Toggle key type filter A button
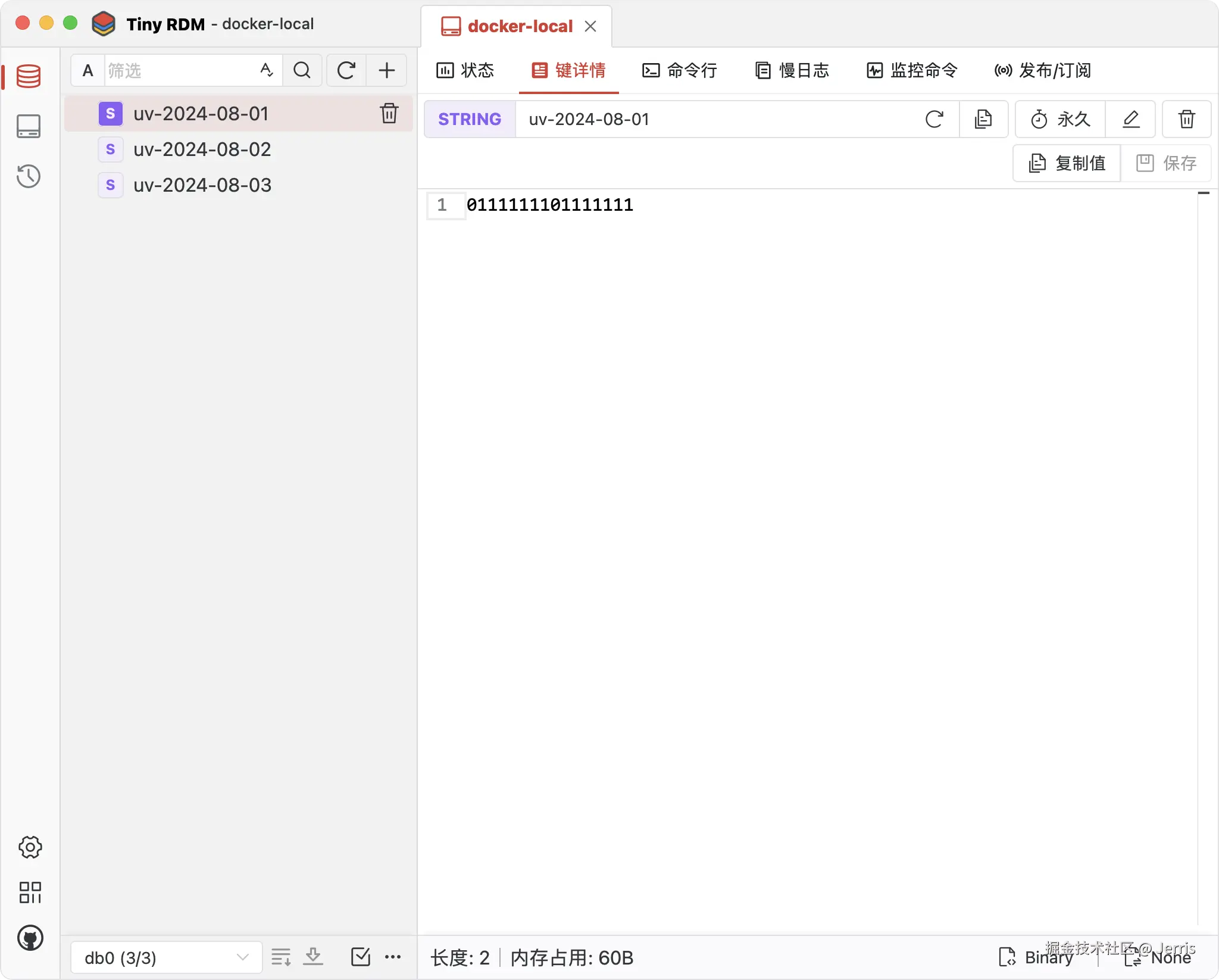The height and width of the screenshot is (980, 1219). pos(88,70)
